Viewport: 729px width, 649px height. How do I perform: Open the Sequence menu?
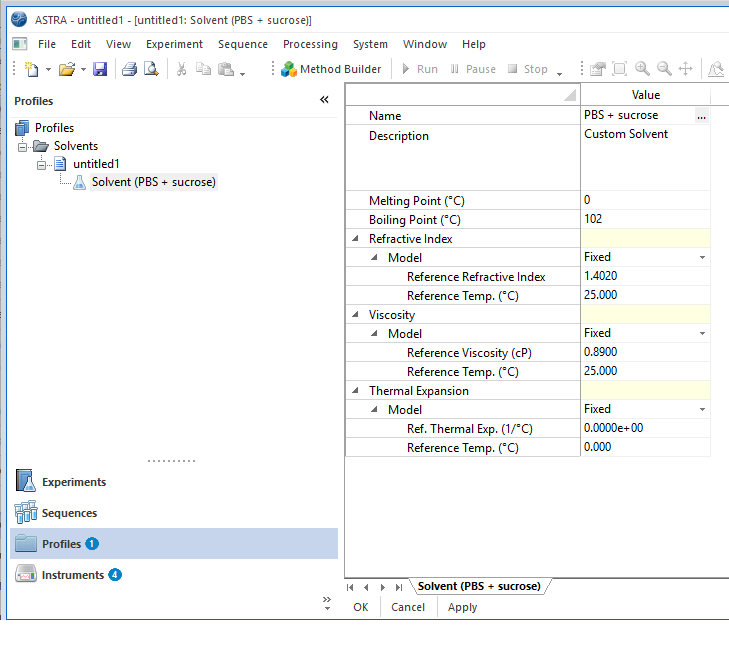click(243, 44)
